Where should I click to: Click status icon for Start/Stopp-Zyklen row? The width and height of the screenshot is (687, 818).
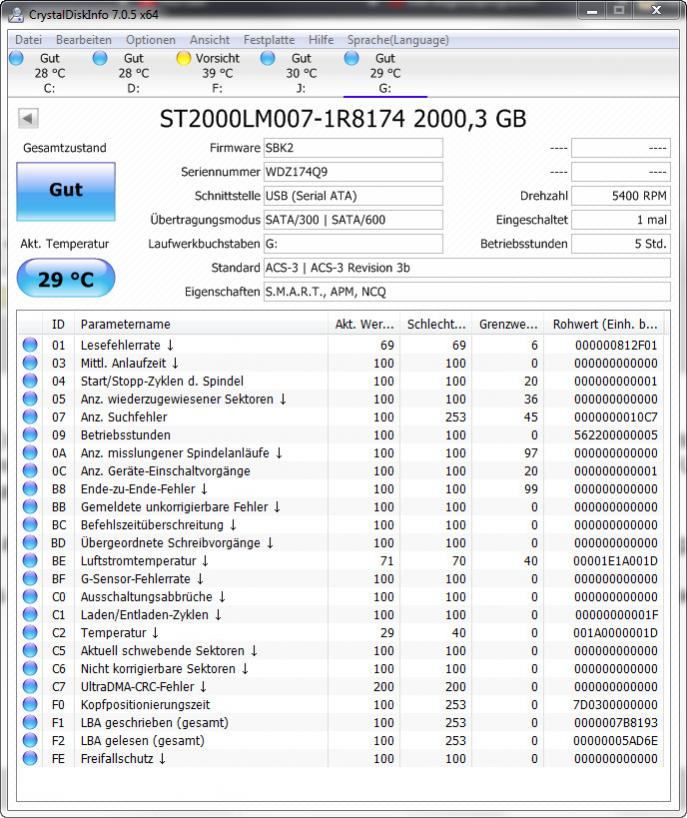coord(30,380)
